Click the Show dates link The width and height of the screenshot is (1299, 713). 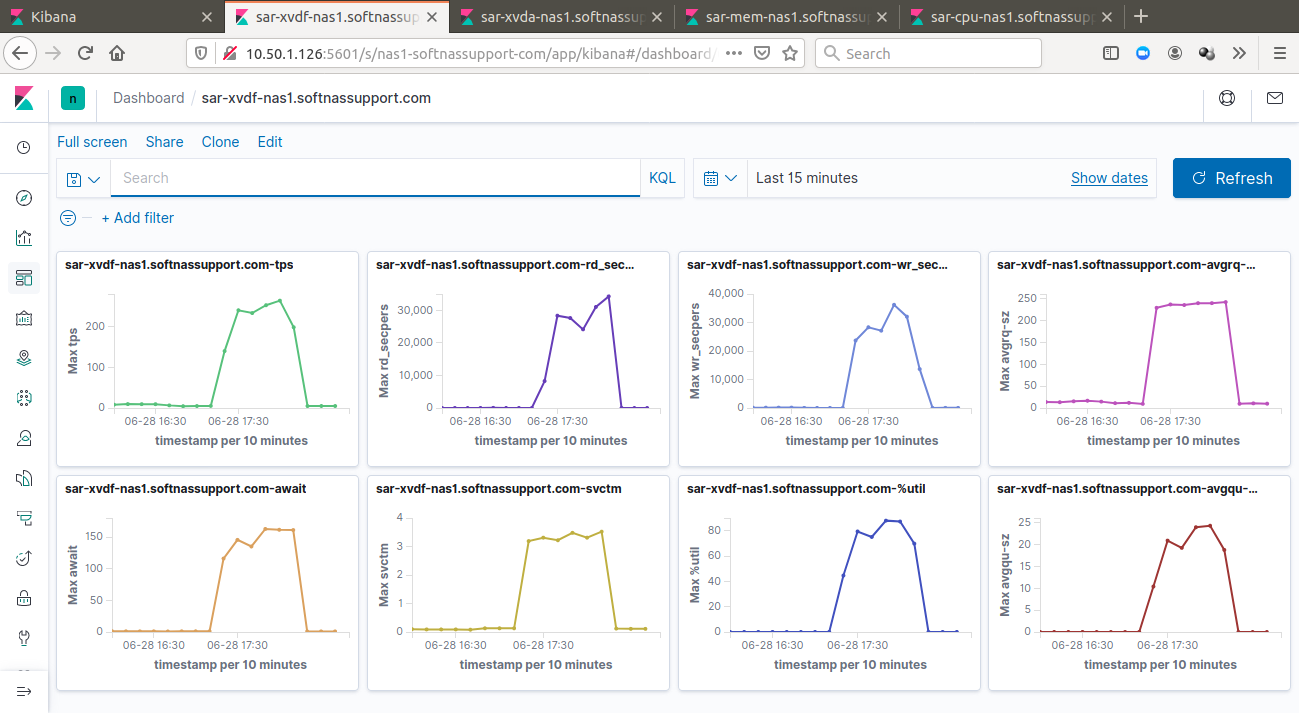[1109, 178]
